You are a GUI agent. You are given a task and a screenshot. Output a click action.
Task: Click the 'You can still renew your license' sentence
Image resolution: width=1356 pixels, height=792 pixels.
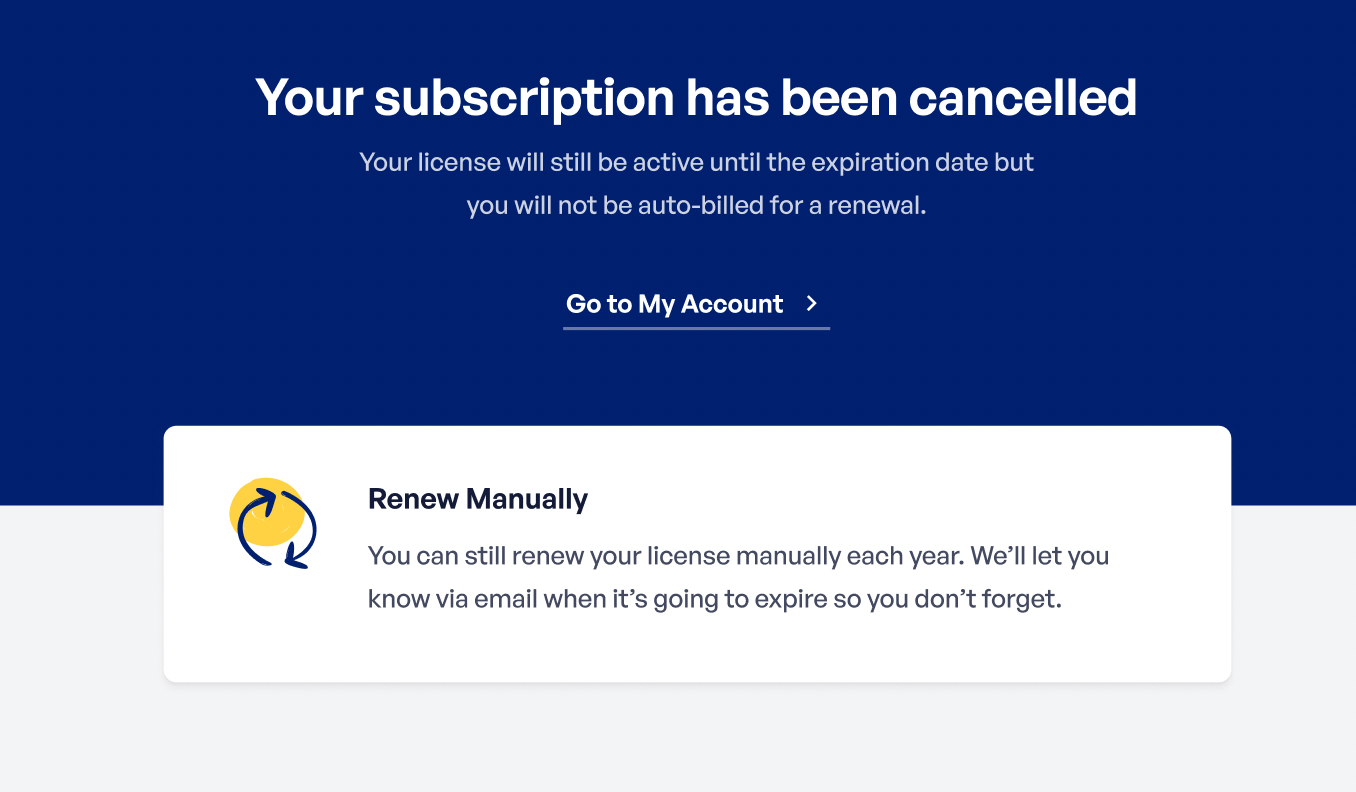(738, 556)
